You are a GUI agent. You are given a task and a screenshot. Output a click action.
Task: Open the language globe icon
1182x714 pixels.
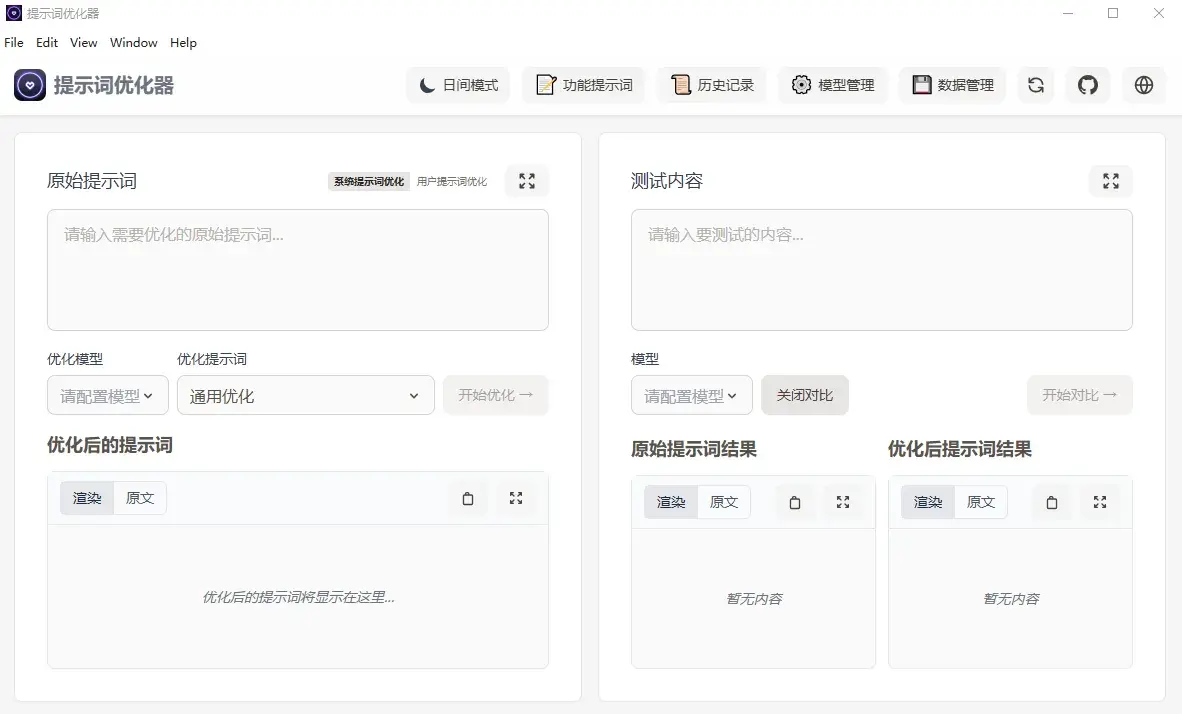tap(1143, 85)
